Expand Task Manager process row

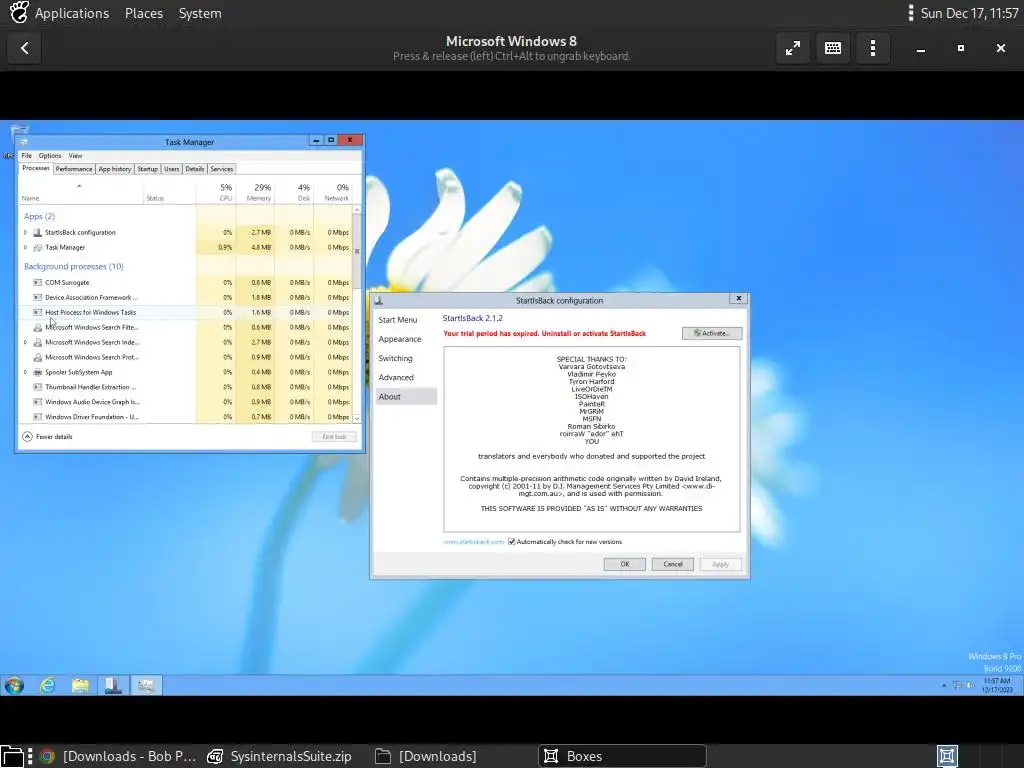[x=25, y=248]
